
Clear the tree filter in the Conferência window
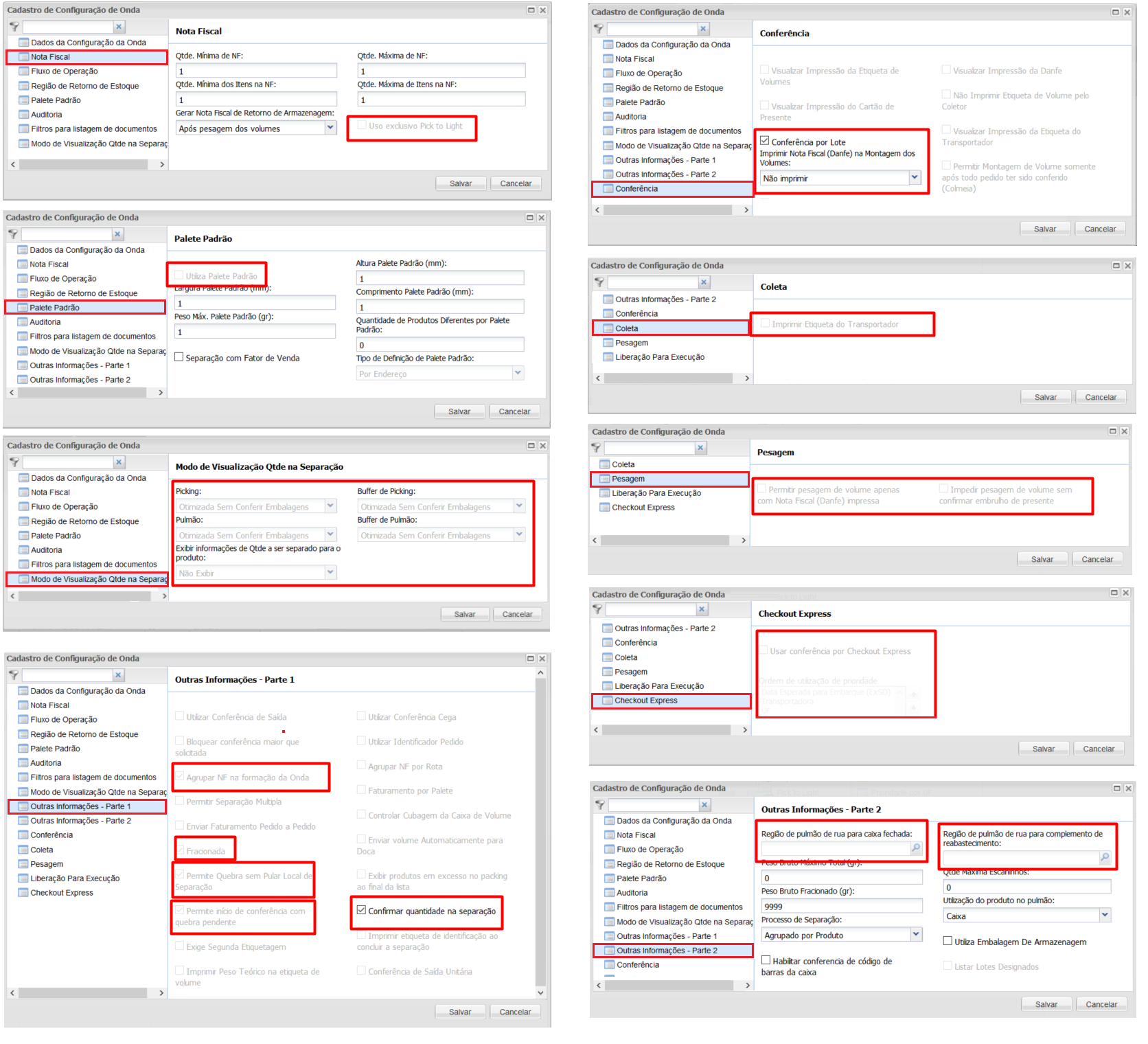[703, 29]
